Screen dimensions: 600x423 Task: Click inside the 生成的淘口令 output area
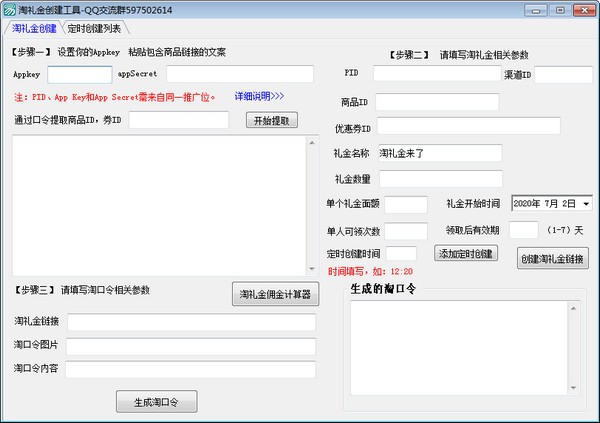[465, 349]
